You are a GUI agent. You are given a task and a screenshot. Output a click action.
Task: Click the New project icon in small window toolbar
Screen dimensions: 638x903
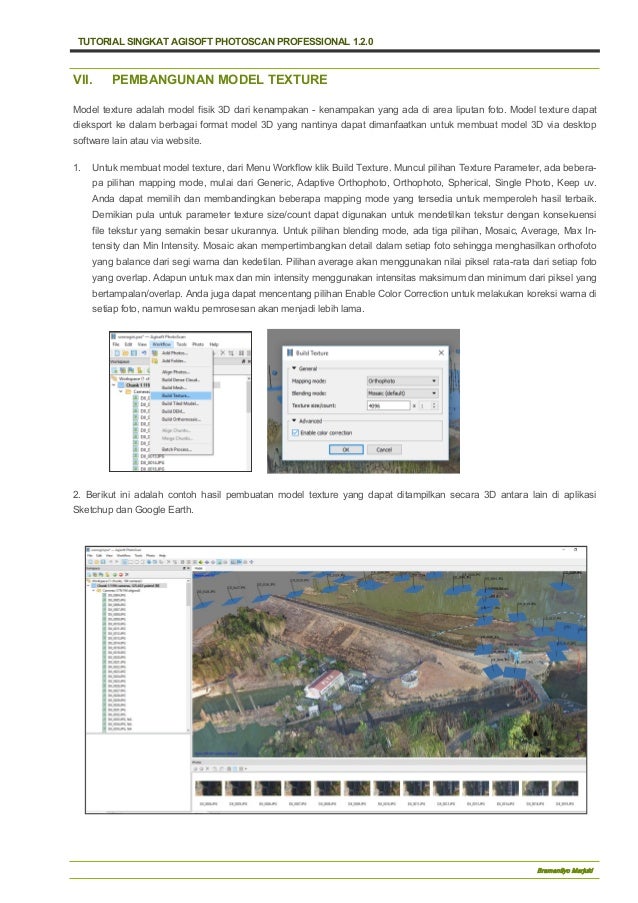(117, 353)
